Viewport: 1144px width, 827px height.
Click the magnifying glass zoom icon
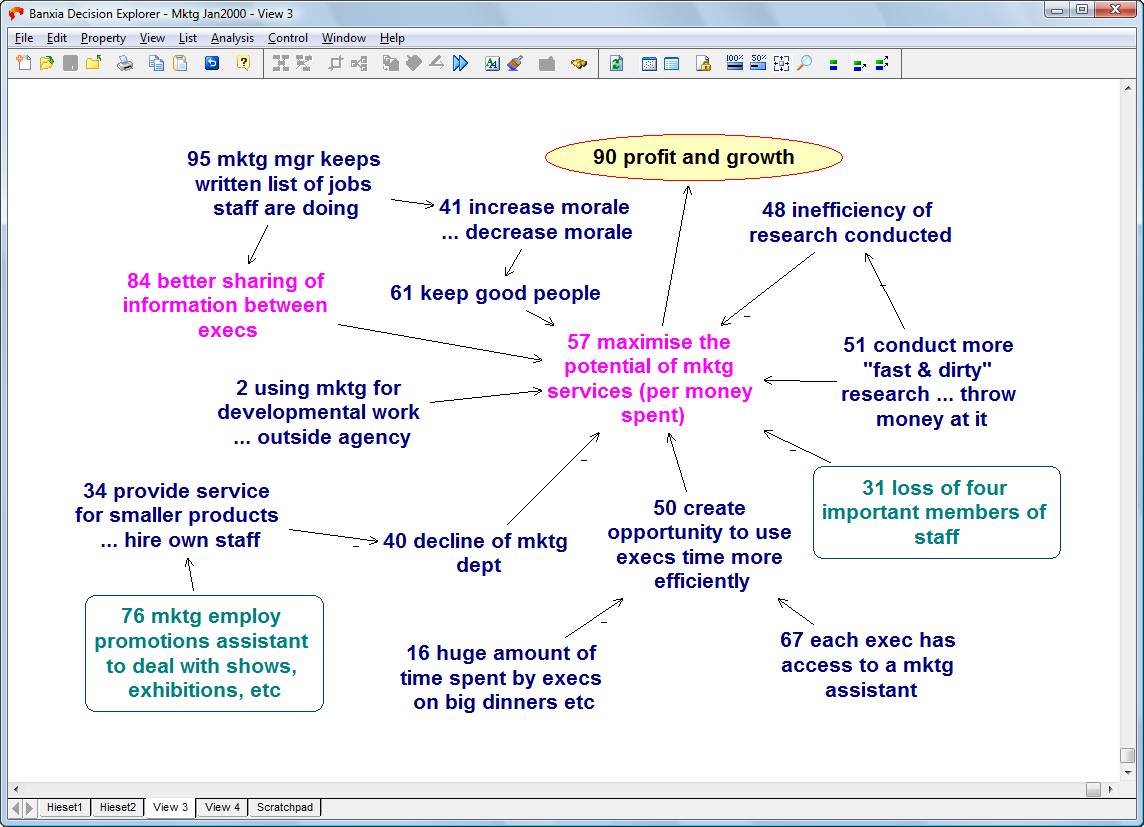(804, 63)
